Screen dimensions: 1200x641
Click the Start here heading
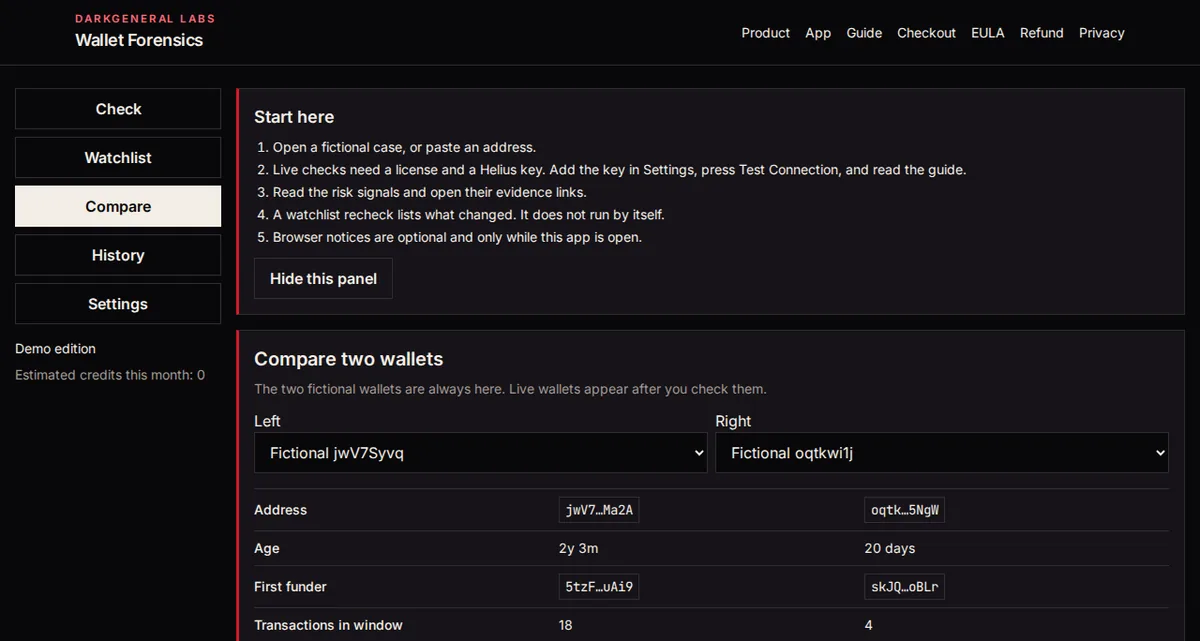[294, 117]
